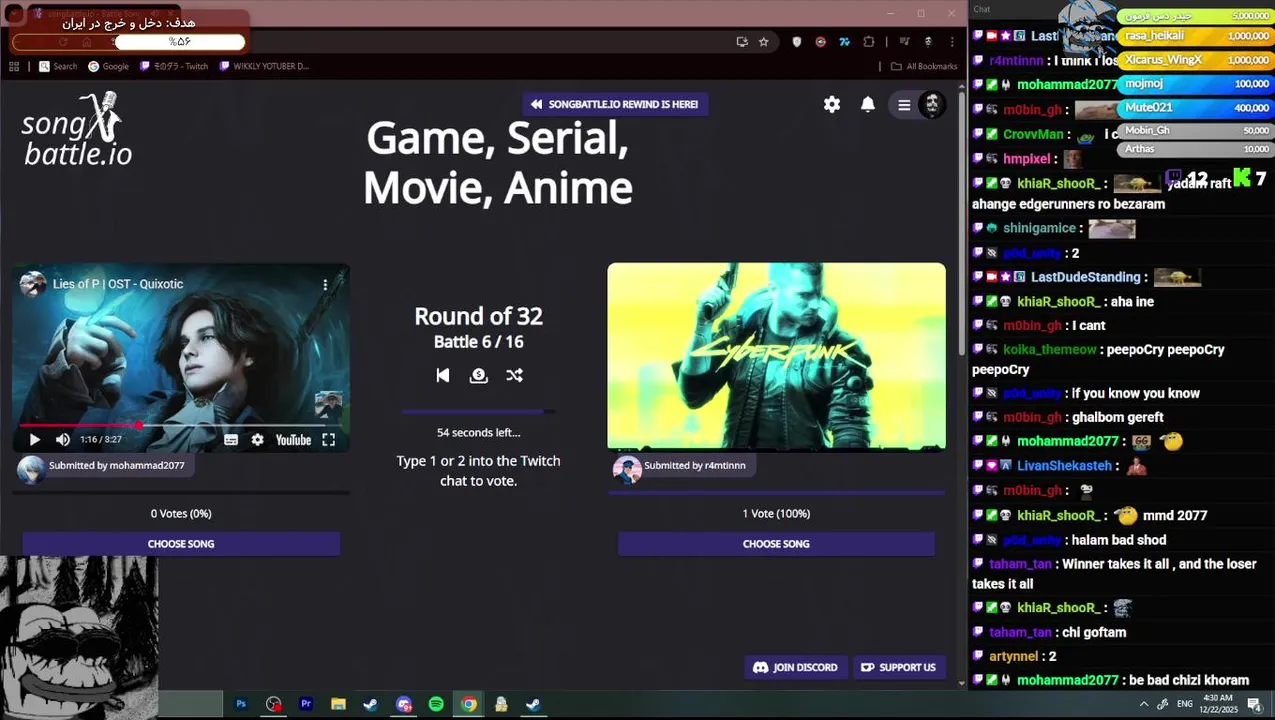Image resolution: width=1275 pixels, height=720 pixels.
Task: Play the Lies of P video
Action: point(35,440)
